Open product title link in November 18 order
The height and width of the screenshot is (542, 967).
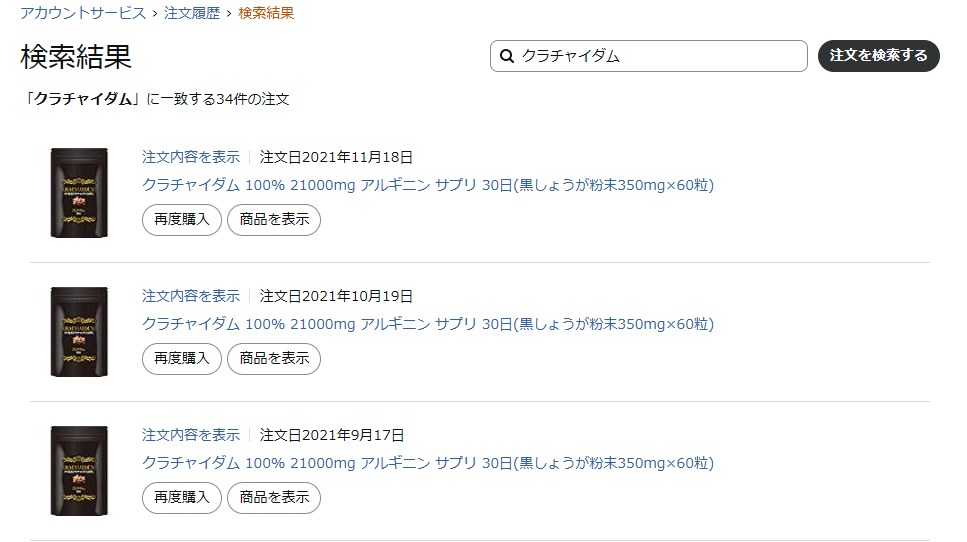click(428, 185)
